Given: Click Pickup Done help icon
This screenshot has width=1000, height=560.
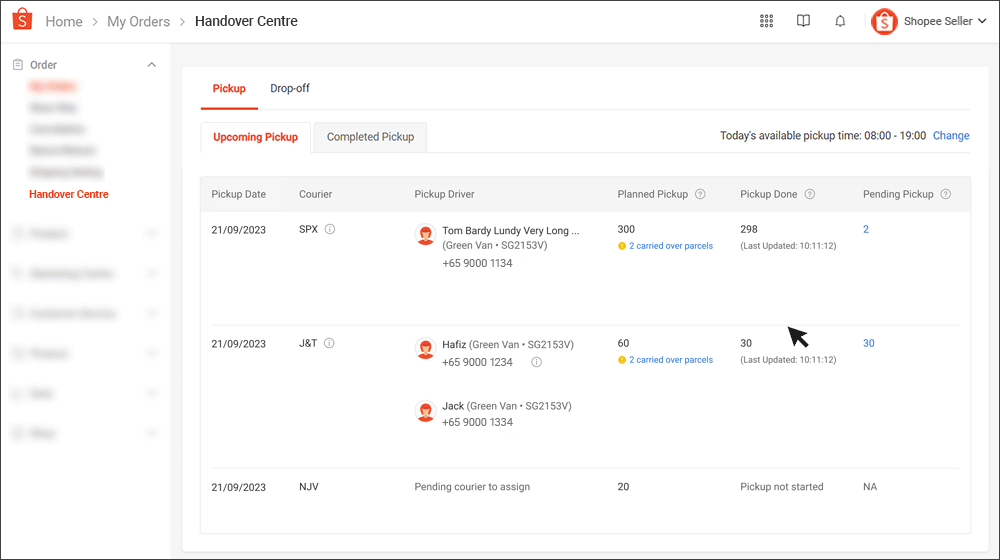Looking at the screenshot, I should coord(810,194).
